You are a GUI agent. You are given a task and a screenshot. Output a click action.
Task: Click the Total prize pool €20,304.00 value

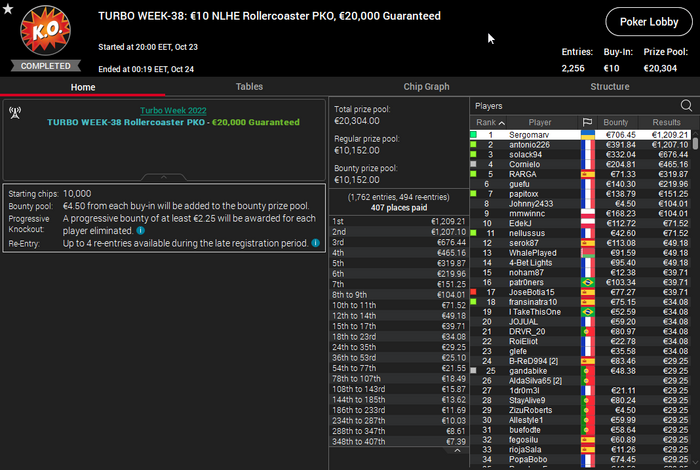coord(357,121)
